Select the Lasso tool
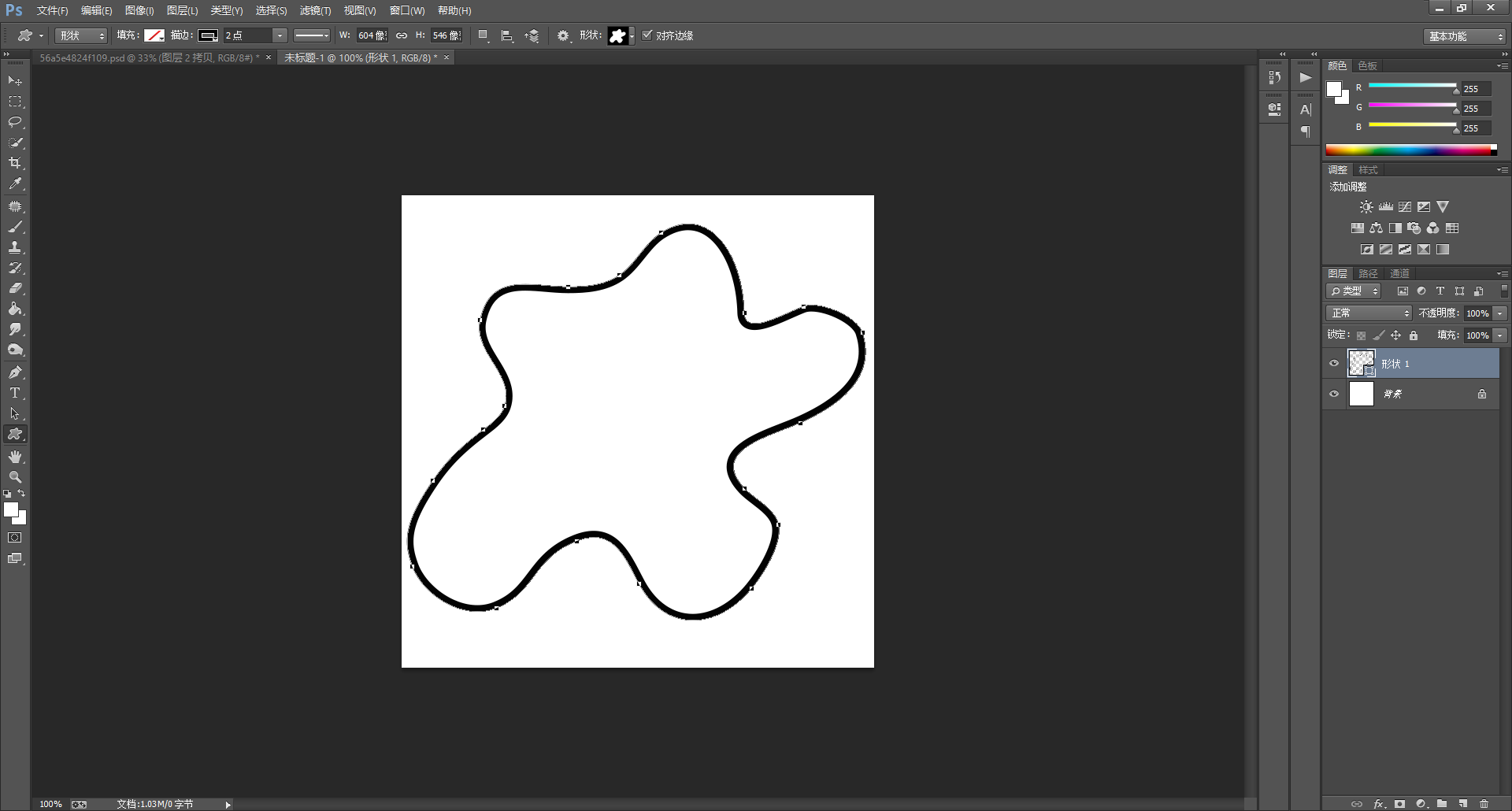 (x=15, y=122)
